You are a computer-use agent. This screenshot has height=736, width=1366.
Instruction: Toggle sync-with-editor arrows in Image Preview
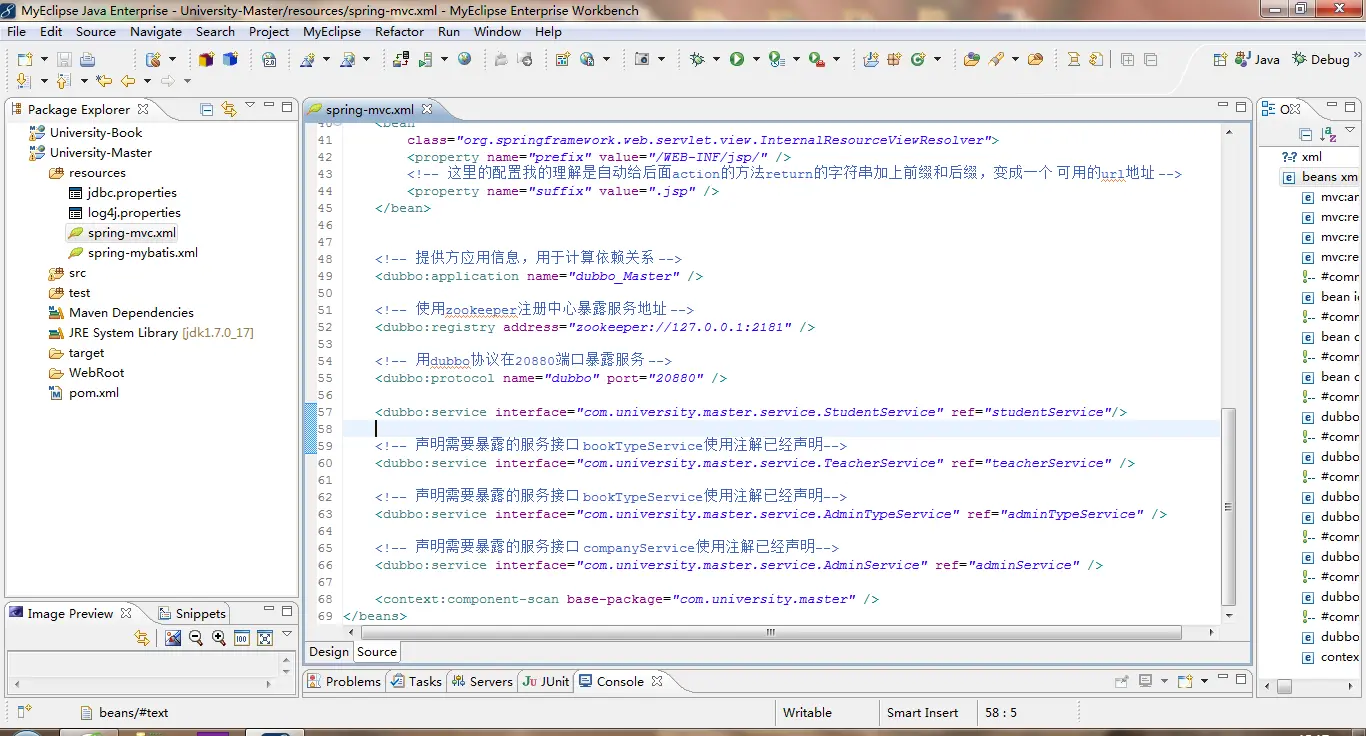point(142,638)
